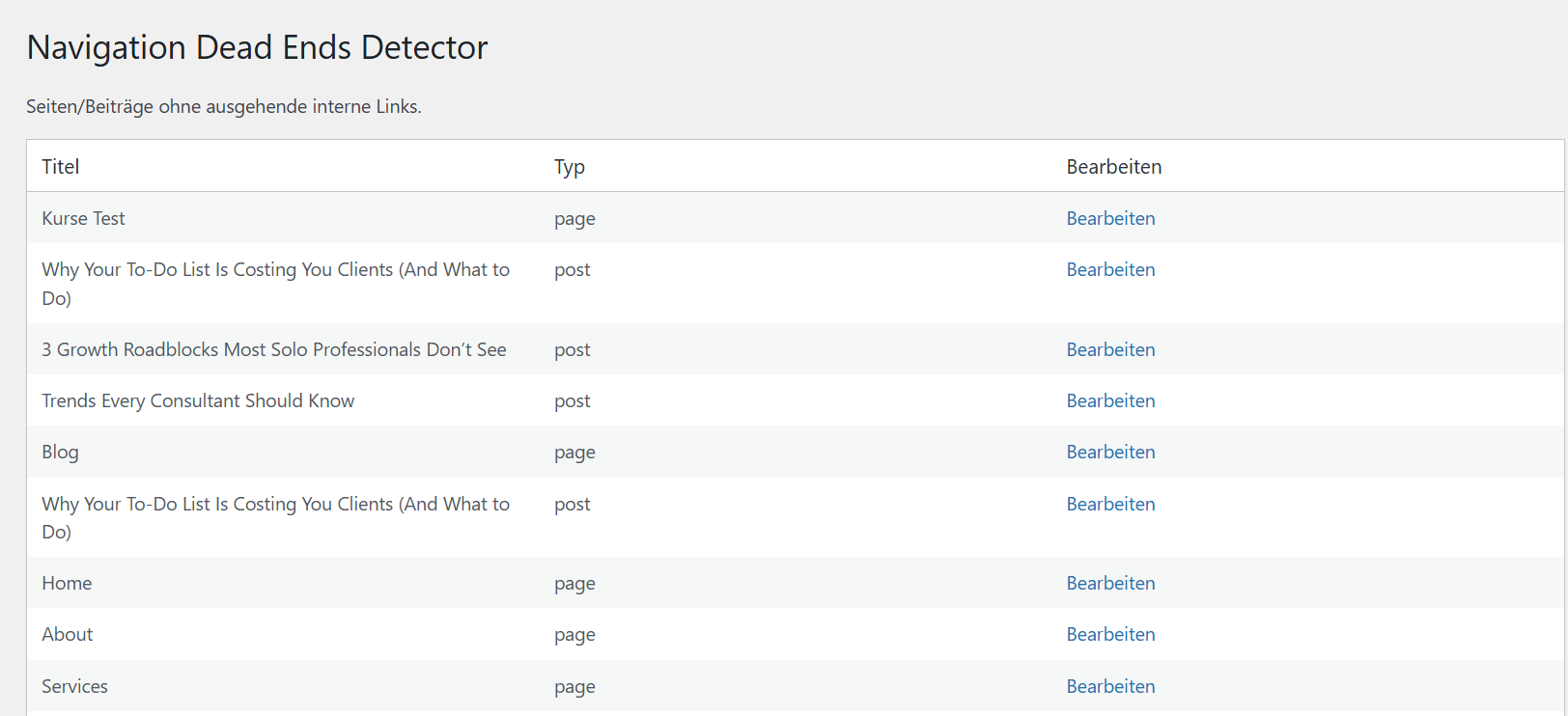The height and width of the screenshot is (716, 1568).
Task: Click the Typ column header
Action: pos(570,167)
